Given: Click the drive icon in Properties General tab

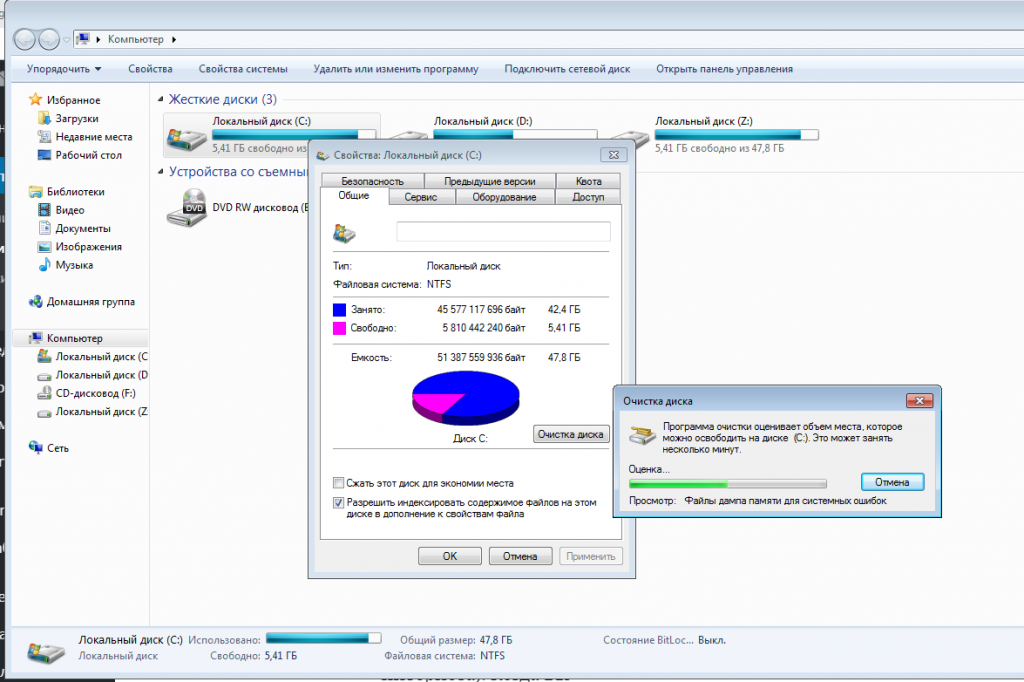Looking at the screenshot, I should 344,233.
